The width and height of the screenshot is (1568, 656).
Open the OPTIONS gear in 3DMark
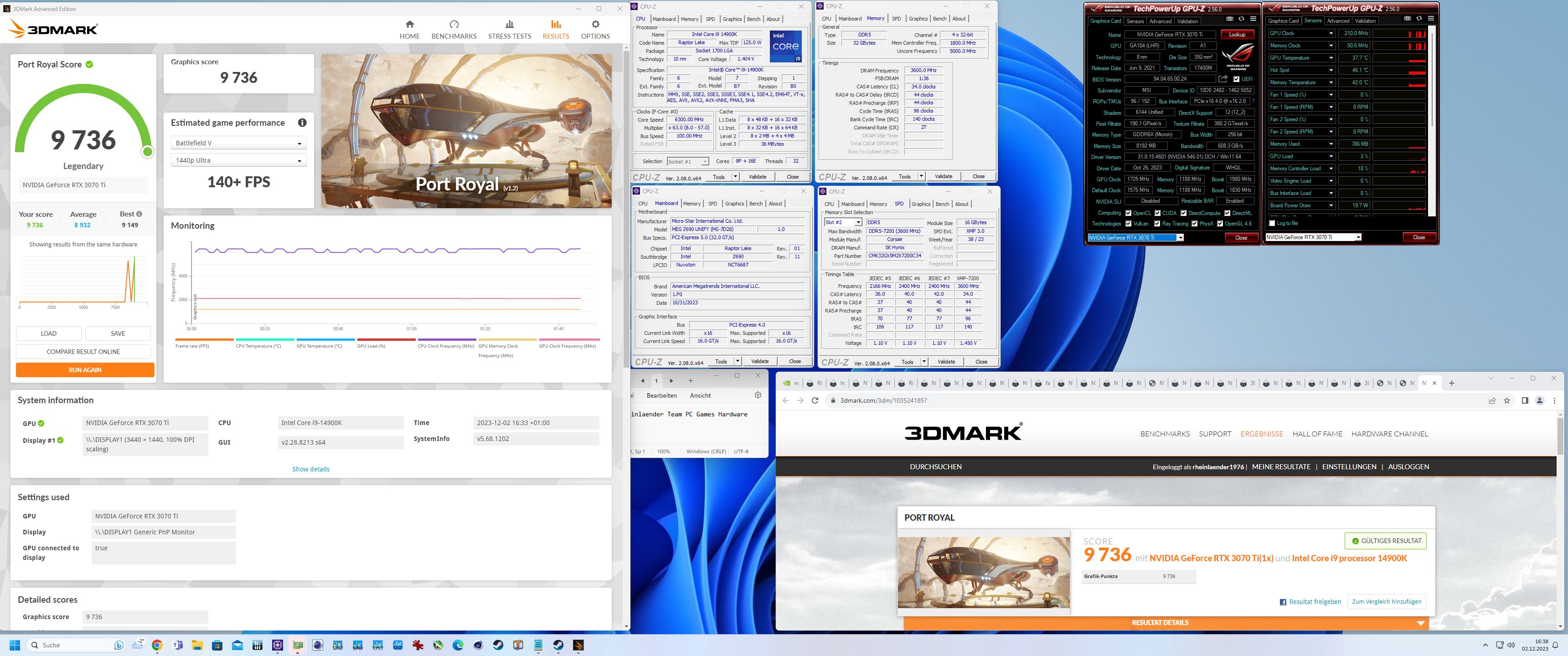point(595,29)
